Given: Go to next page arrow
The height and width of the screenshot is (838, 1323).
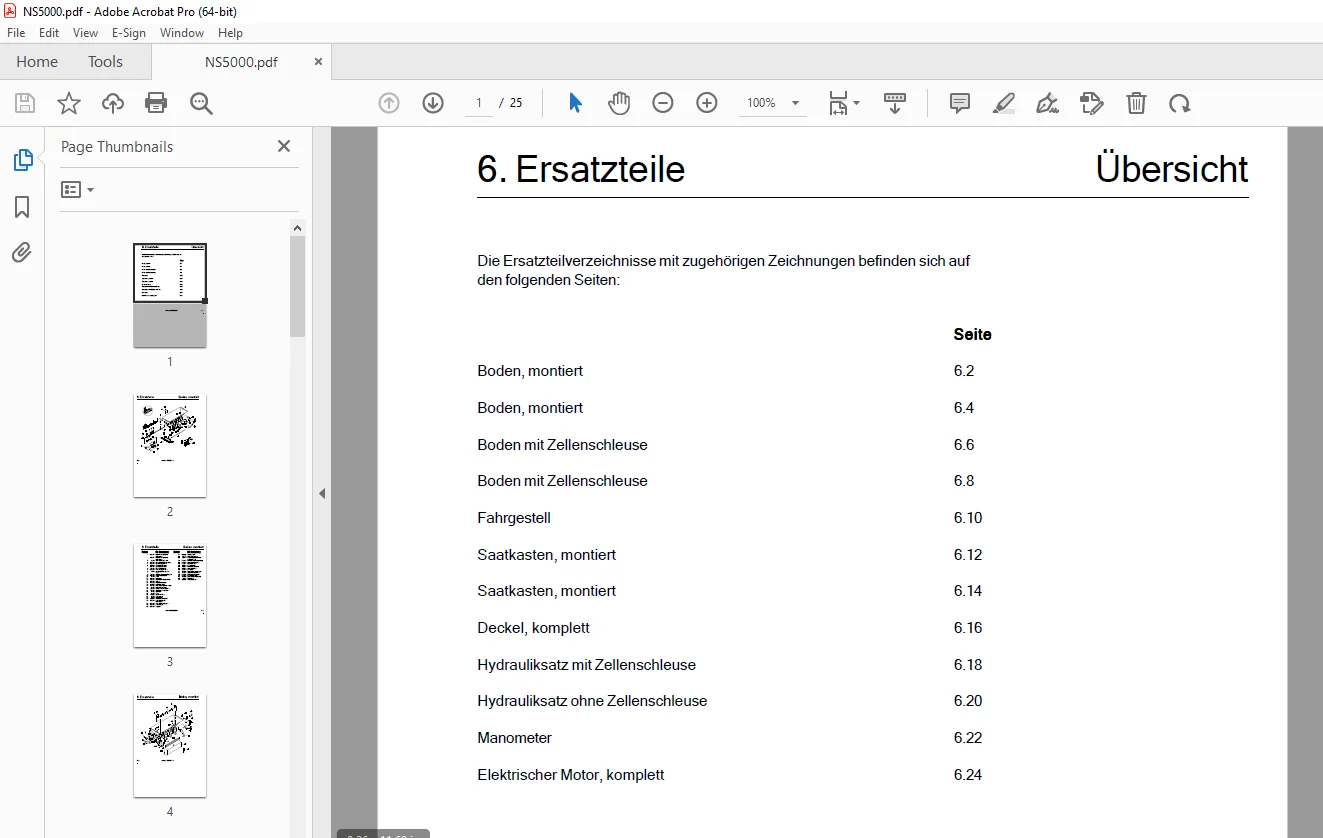Looking at the screenshot, I should point(433,103).
